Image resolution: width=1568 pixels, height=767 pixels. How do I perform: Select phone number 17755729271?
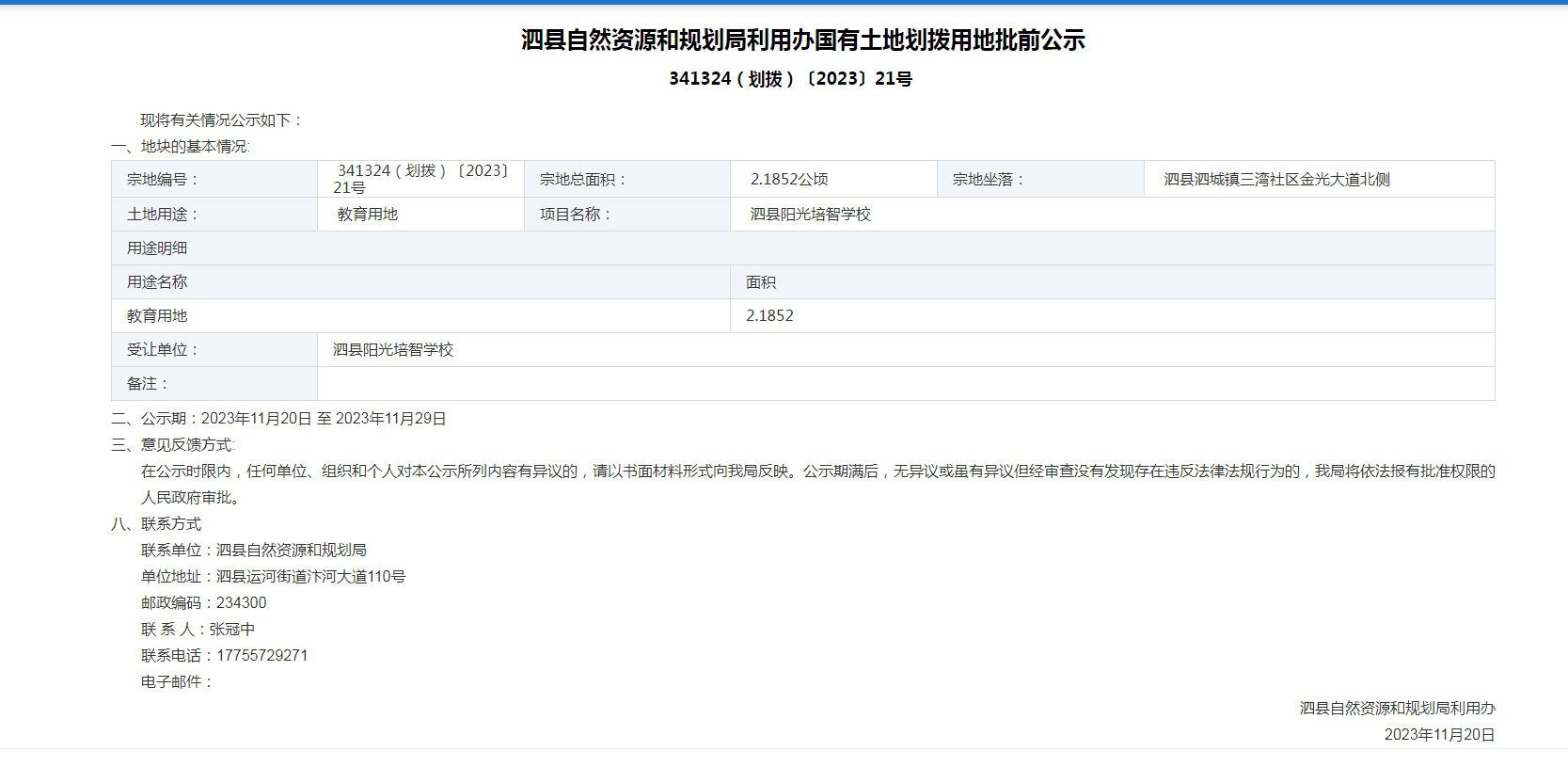click(262, 656)
